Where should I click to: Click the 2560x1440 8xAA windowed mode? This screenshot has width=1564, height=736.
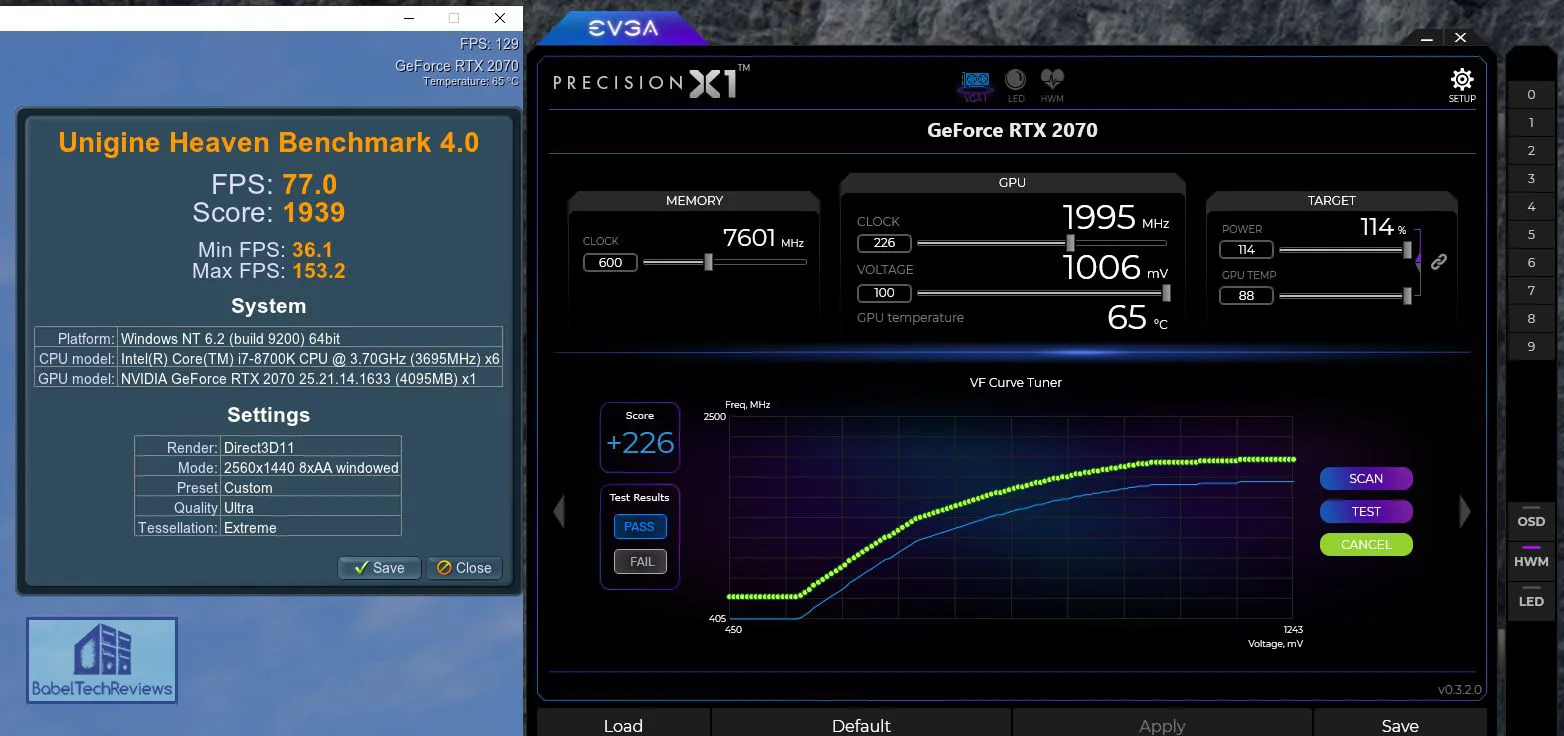coord(311,468)
